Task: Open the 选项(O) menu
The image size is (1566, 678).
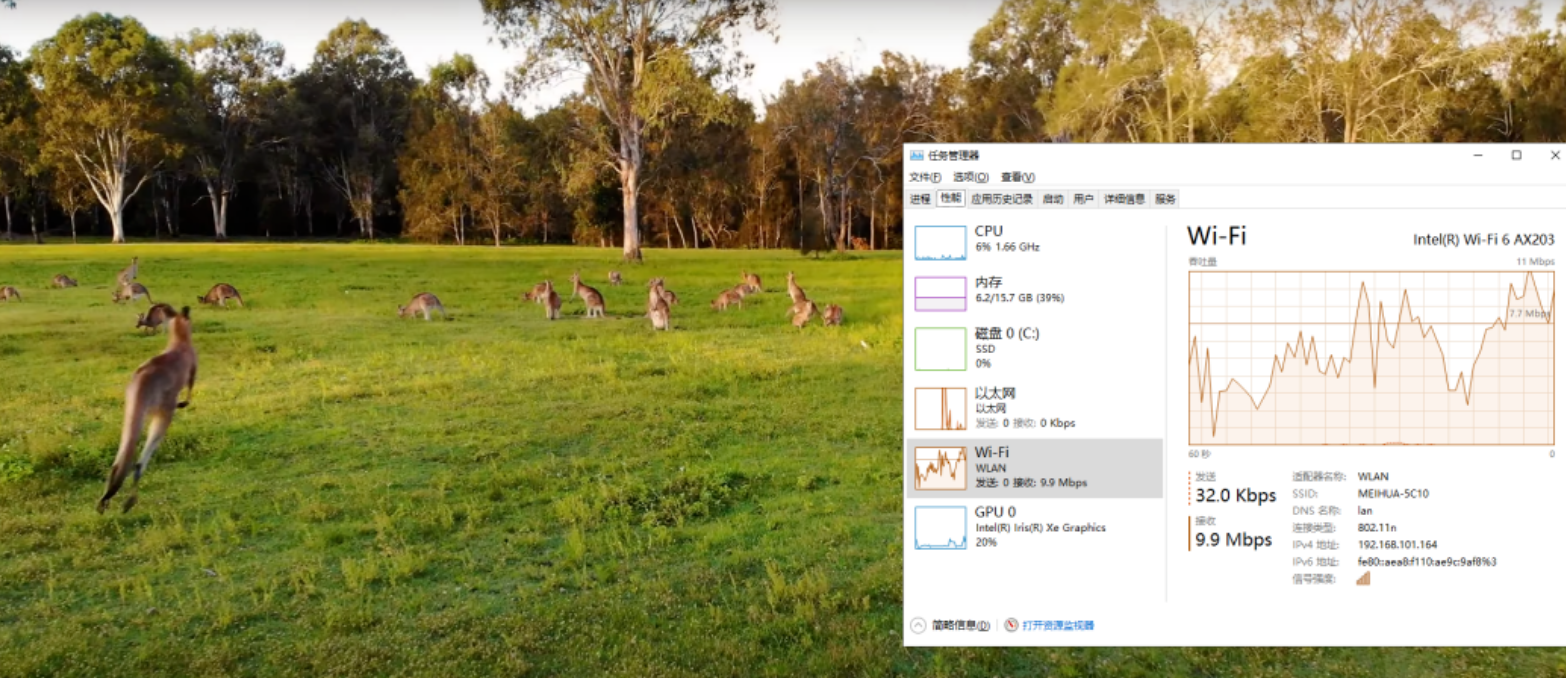Action: tap(970, 177)
